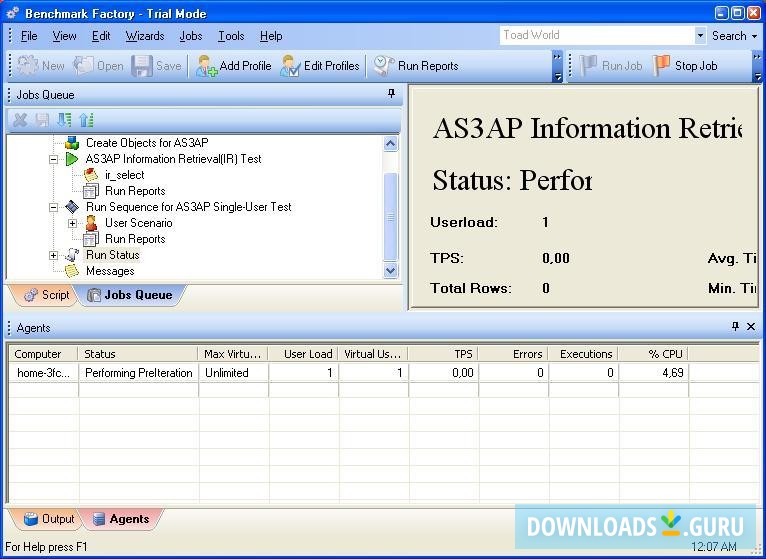Viewport: 766px width, 559px height.
Task: Click the save icon in Jobs Queue toolbar
Action: [x=43, y=120]
